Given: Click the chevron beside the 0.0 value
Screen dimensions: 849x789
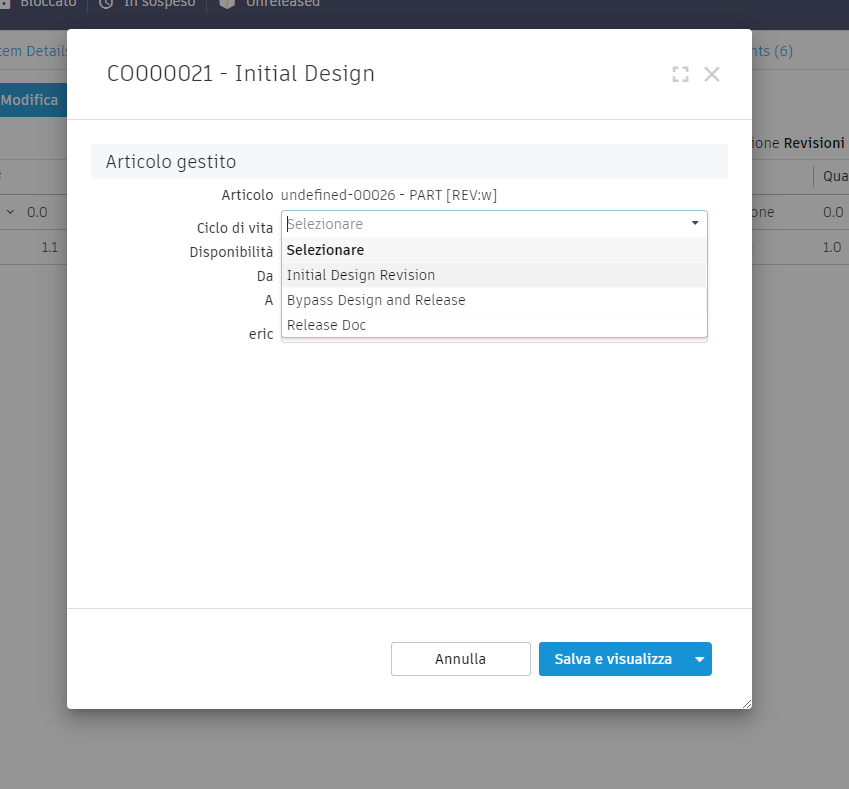Looking at the screenshot, I should (12, 212).
